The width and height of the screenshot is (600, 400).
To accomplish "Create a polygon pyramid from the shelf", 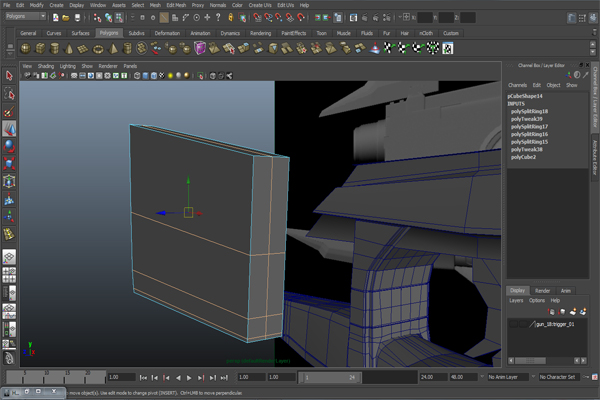I will [x=113, y=49].
